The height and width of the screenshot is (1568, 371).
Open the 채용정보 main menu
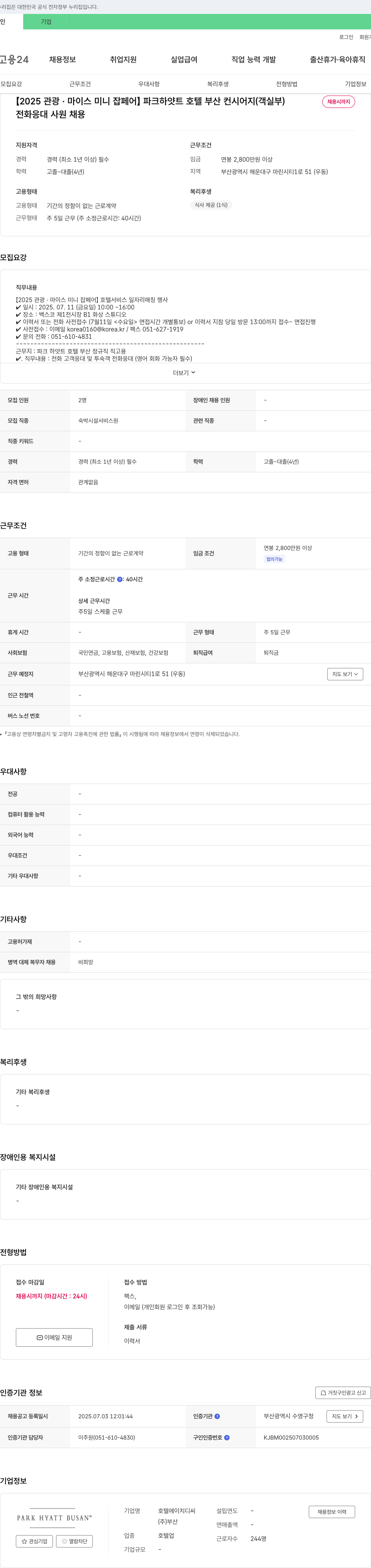tap(63, 60)
